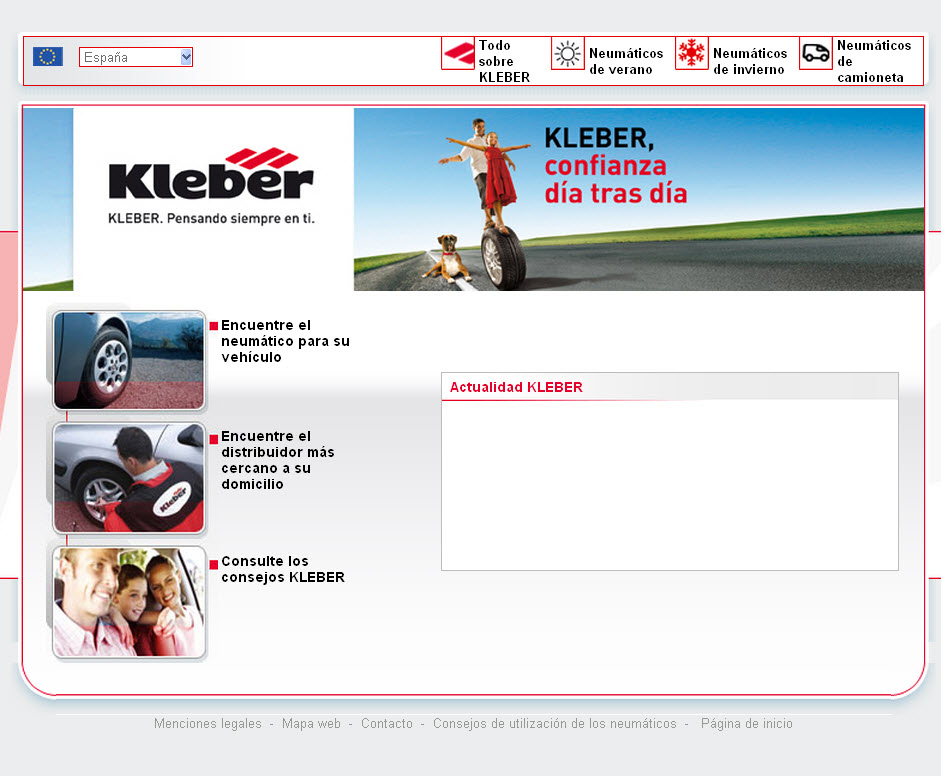This screenshot has width=941, height=776.
Task: Open Neumáticos de verano menu item
Action: 626,61
